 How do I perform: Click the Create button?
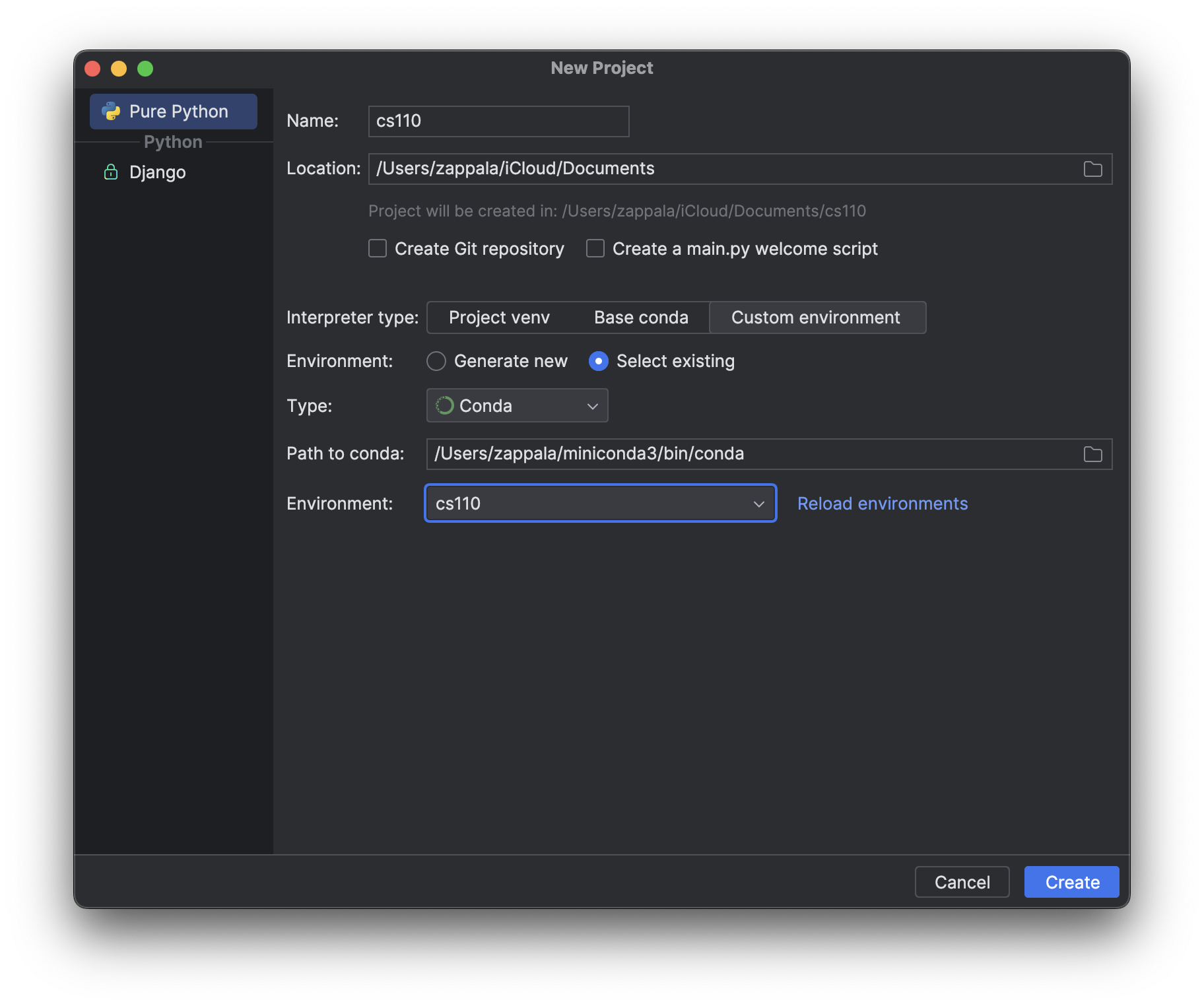click(1070, 881)
